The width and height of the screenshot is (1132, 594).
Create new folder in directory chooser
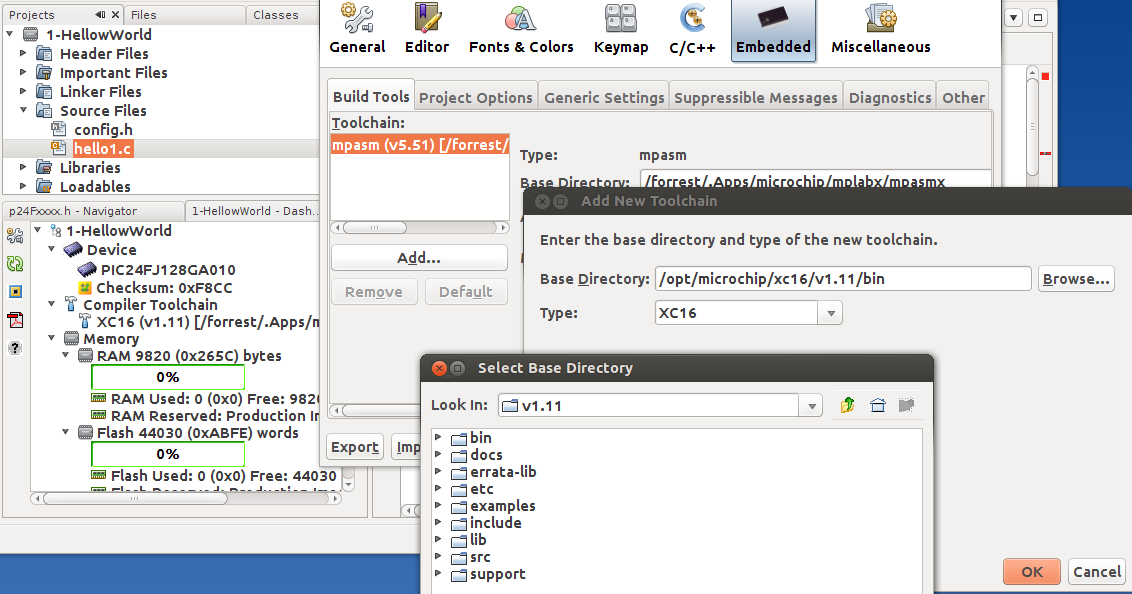point(907,405)
